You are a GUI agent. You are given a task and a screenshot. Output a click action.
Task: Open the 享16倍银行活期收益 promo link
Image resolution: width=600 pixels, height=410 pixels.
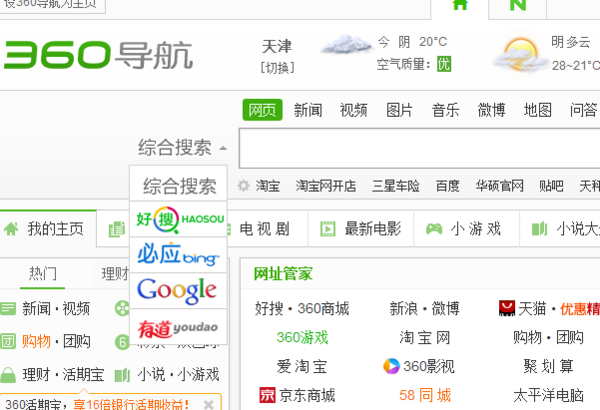click(130, 404)
